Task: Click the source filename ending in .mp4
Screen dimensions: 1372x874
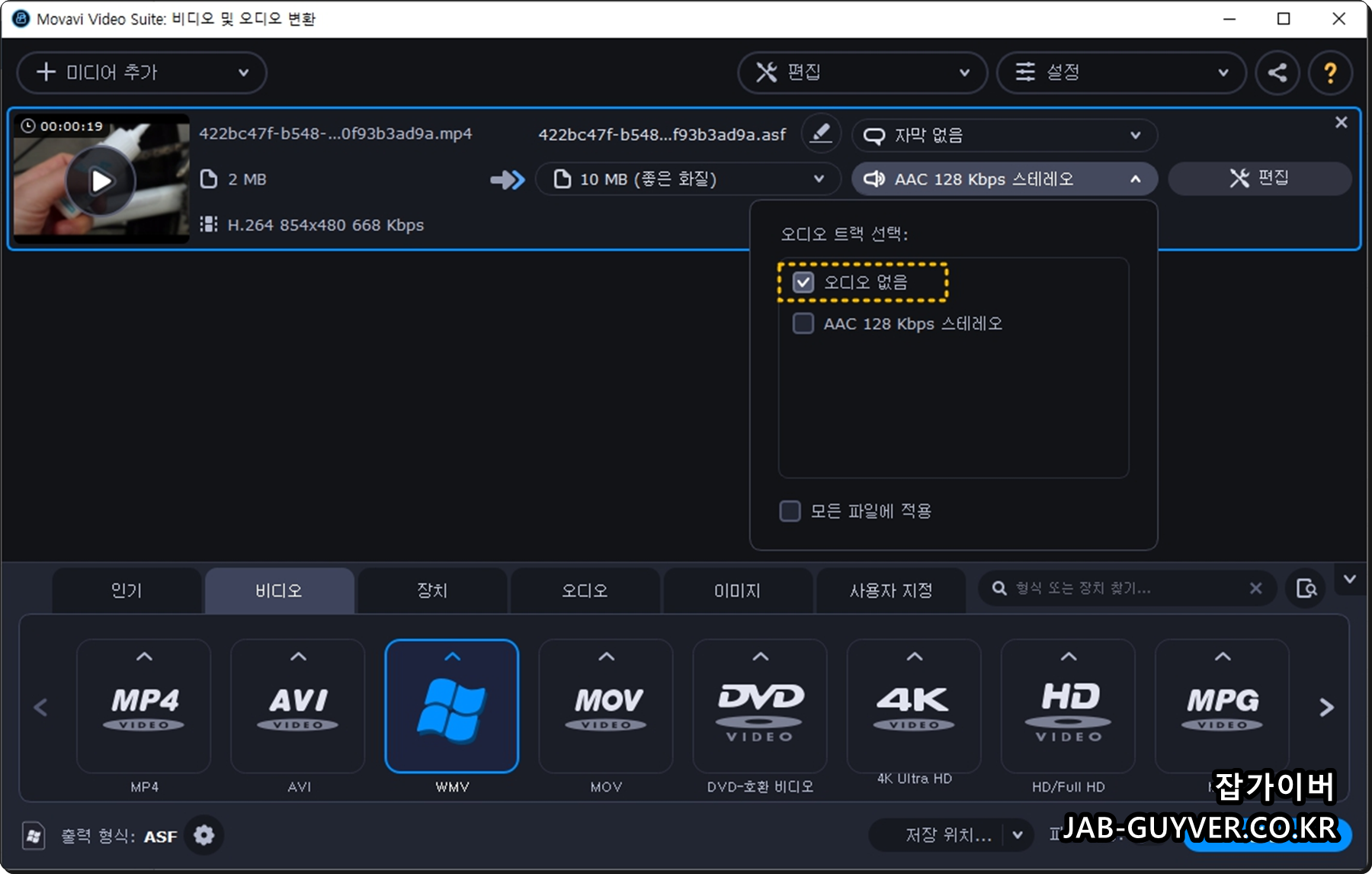Action: click(x=335, y=133)
